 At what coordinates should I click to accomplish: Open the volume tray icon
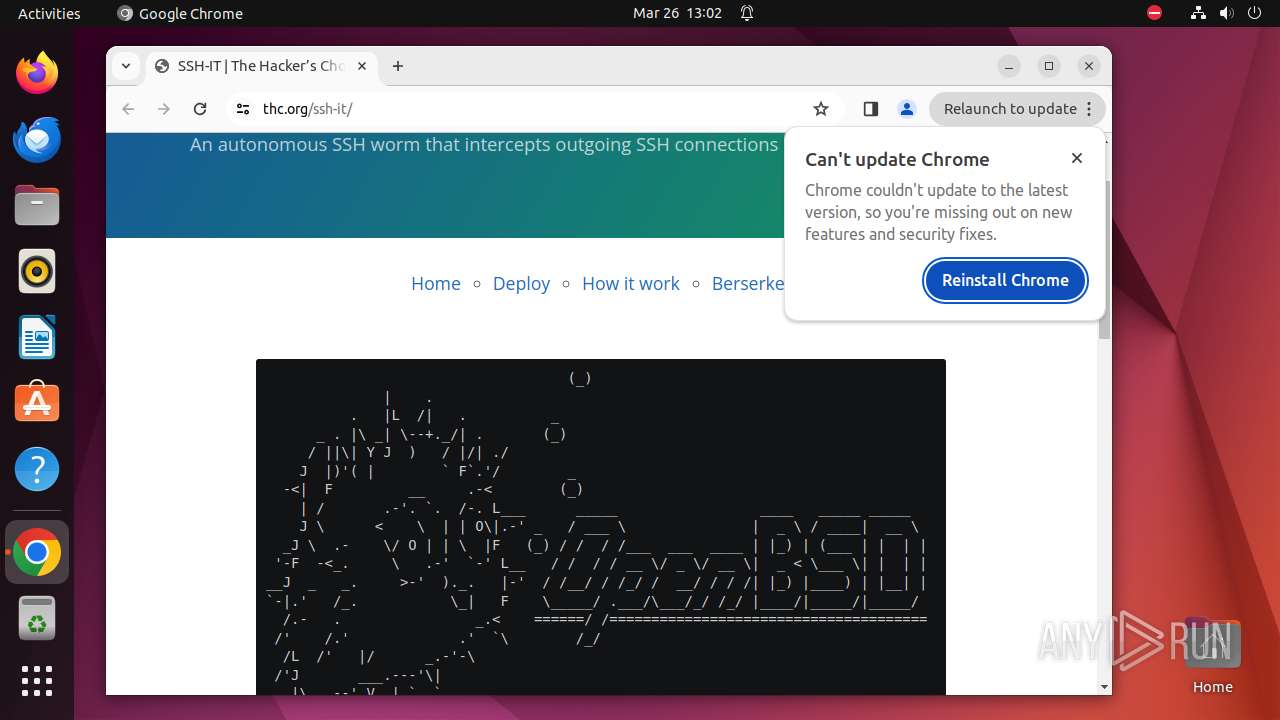coord(1226,13)
